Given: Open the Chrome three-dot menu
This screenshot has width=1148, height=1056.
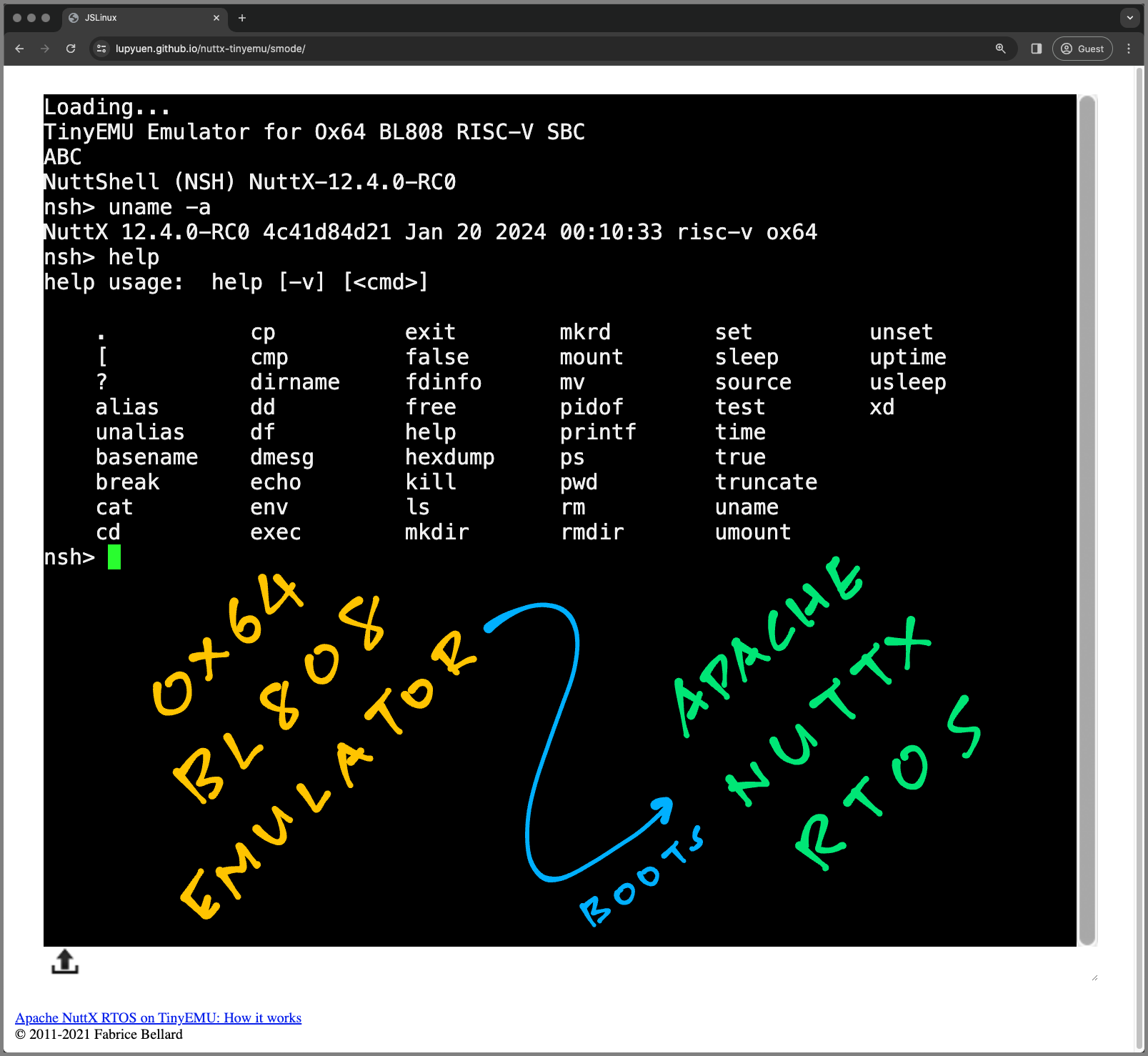Looking at the screenshot, I should (x=1129, y=49).
